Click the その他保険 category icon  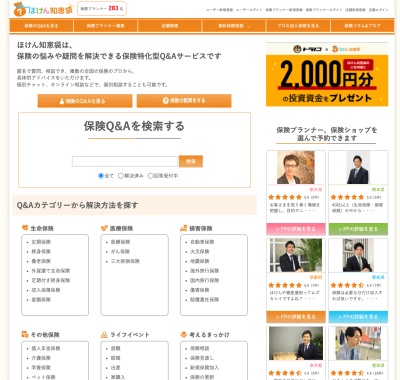coord(25,334)
